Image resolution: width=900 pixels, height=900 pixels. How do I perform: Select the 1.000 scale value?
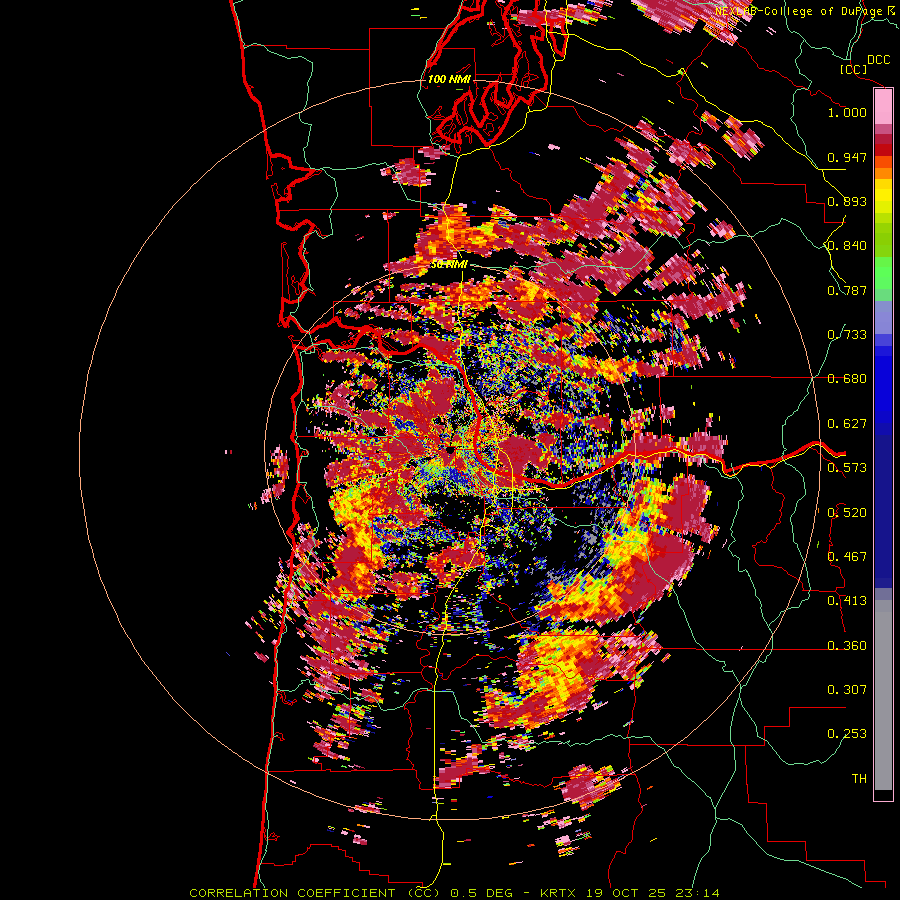click(x=847, y=112)
